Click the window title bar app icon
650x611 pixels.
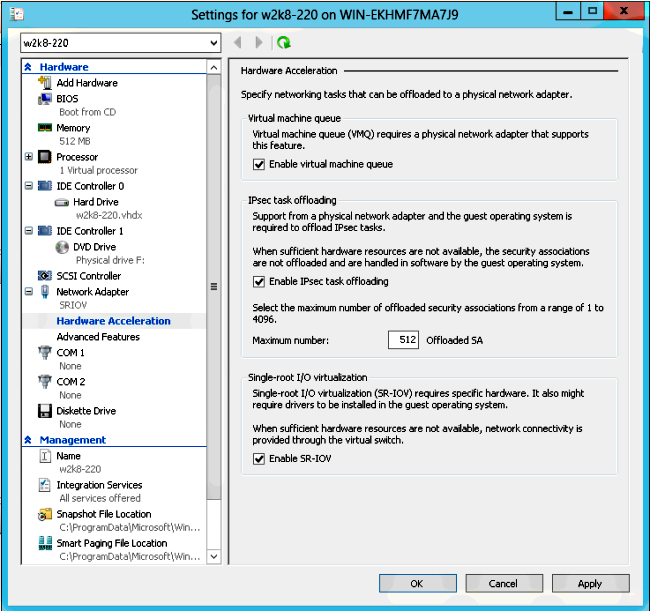click(x=17, y=15)
